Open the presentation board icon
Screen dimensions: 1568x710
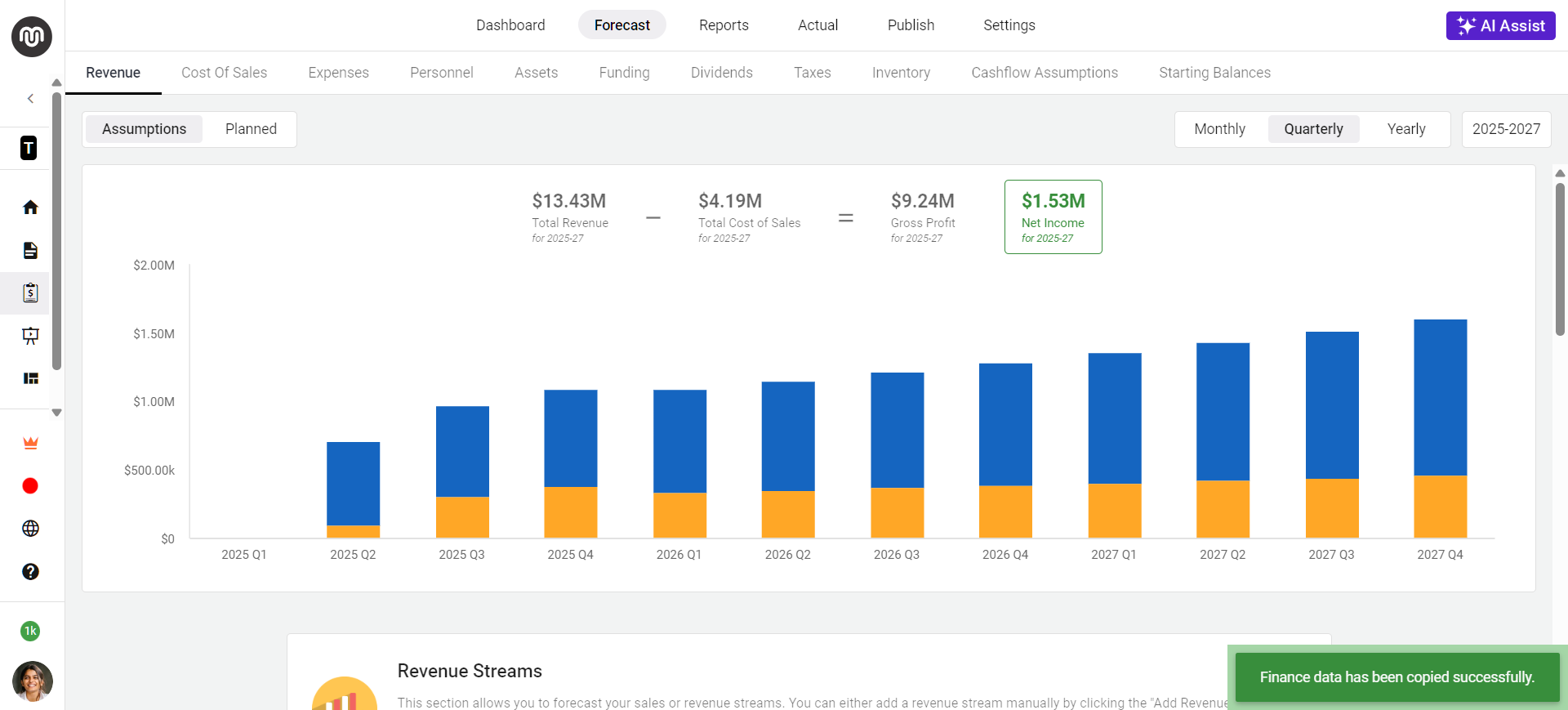pos(30,336)
